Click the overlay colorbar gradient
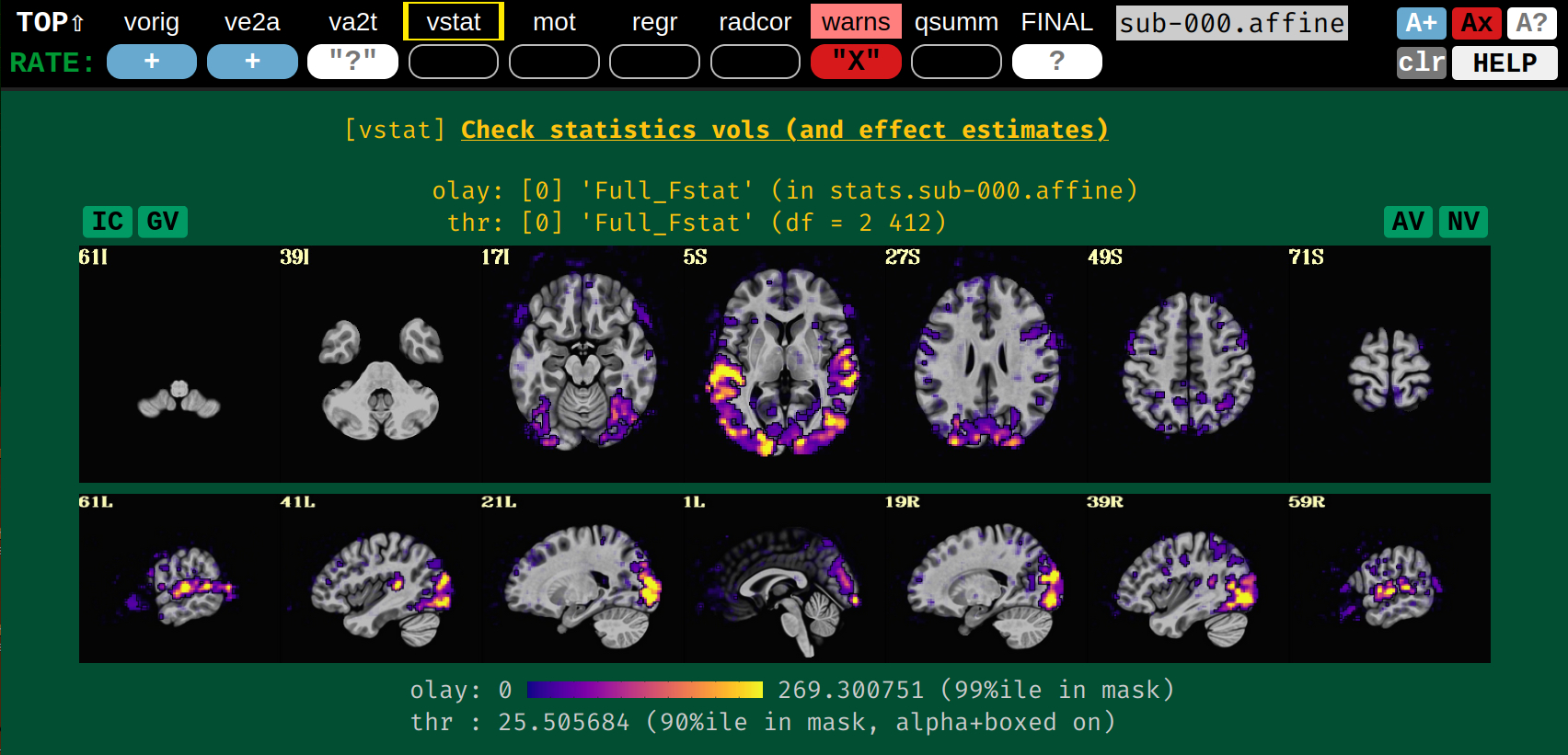This screenshot has width=1568, height=755. point(645,690)
